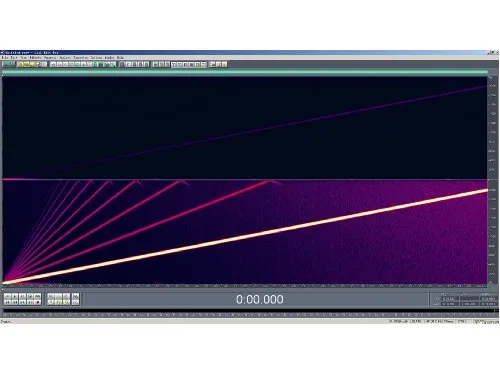Image resolution: width=500 pixels, height=375 pixels.
Task: Click the first yellow toolbar icon
Action: coord(20,64)
